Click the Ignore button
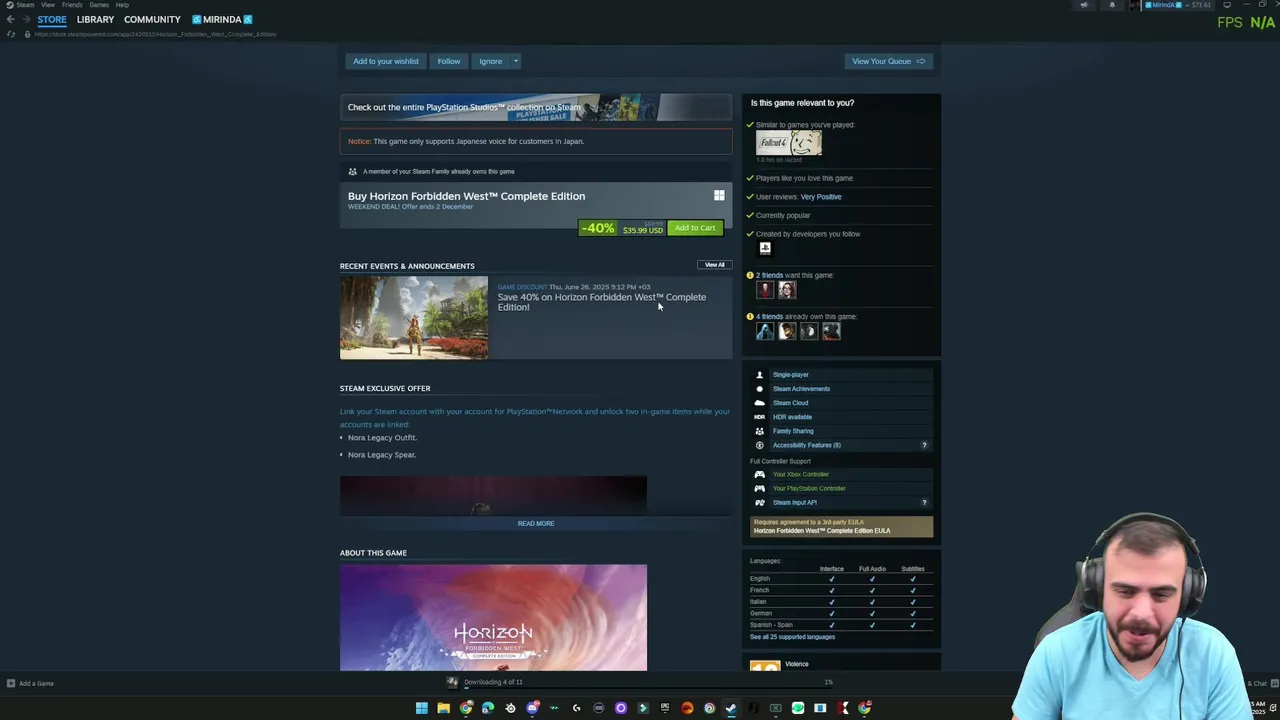This screenshot has height=720, width=1280. [490, 61]
